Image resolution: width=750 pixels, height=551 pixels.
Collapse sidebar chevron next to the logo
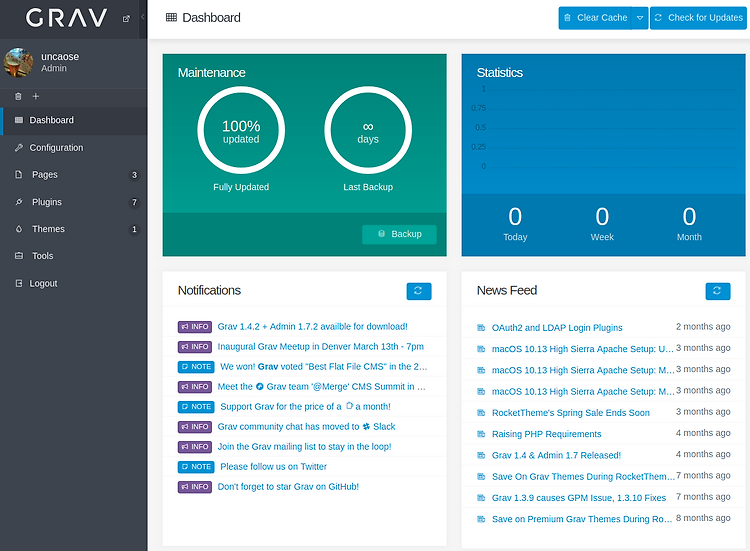[x=143, y=17]
